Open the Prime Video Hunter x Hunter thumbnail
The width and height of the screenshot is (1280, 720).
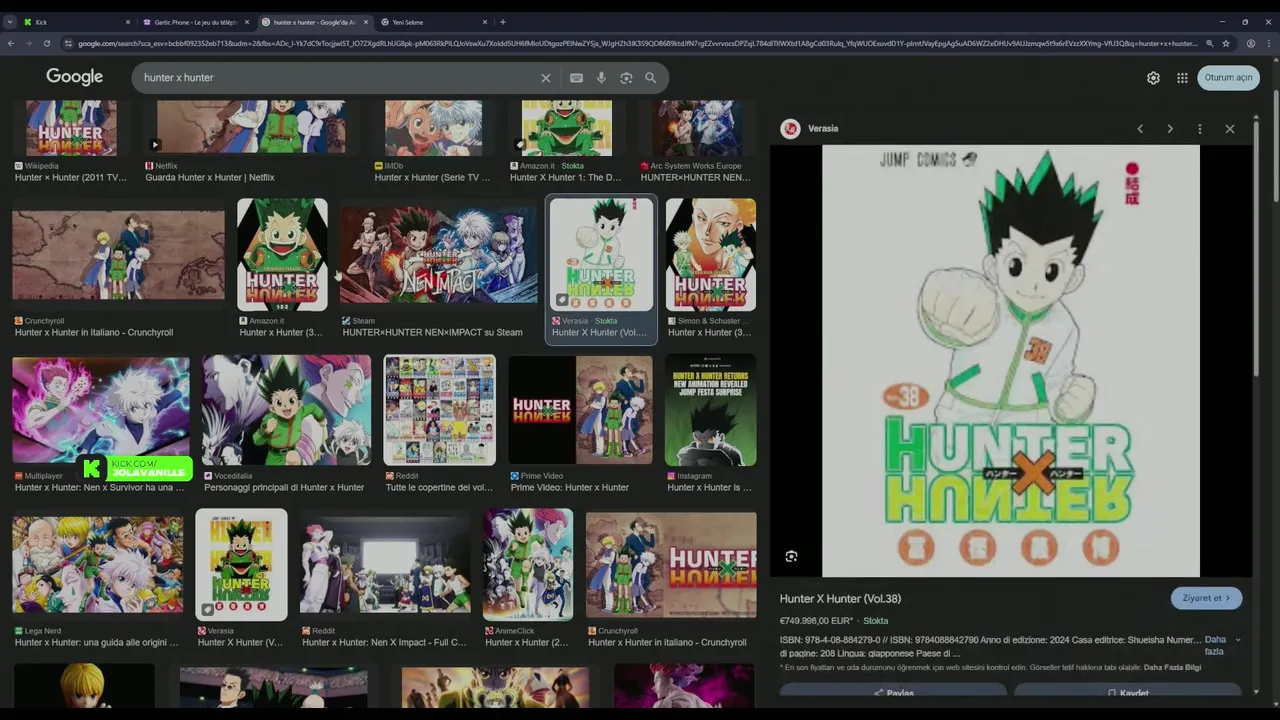pos(580,409)
